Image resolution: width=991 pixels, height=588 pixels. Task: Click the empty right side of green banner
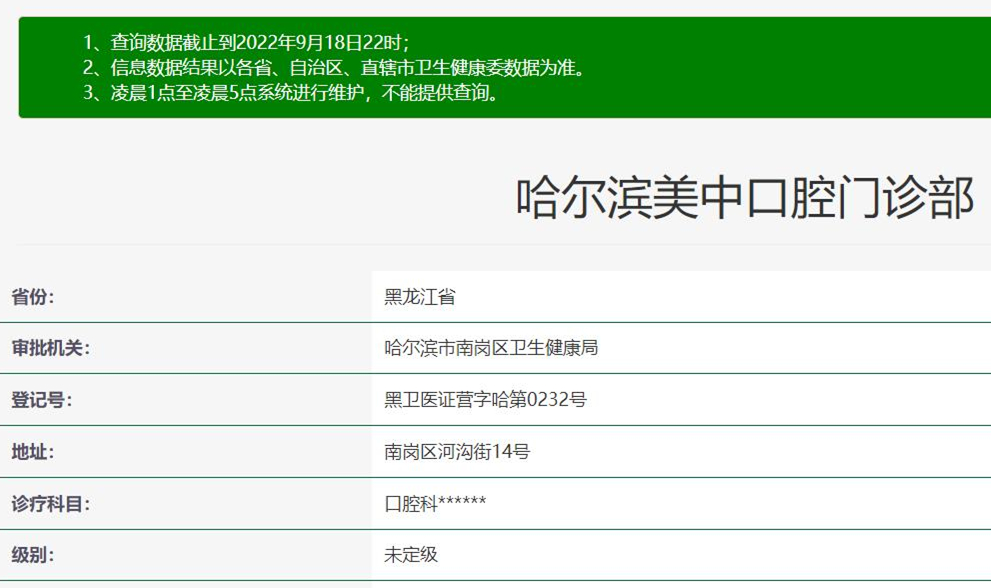pyautogui.click(x=800, y=68)
